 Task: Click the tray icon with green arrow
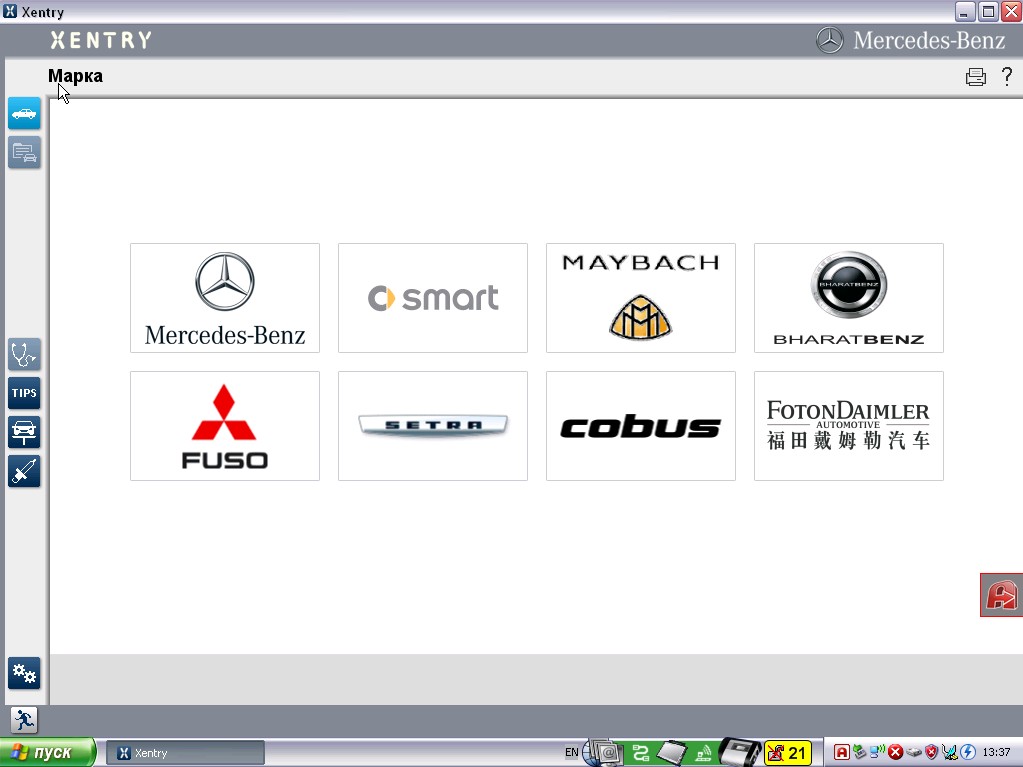click(860, 753)
